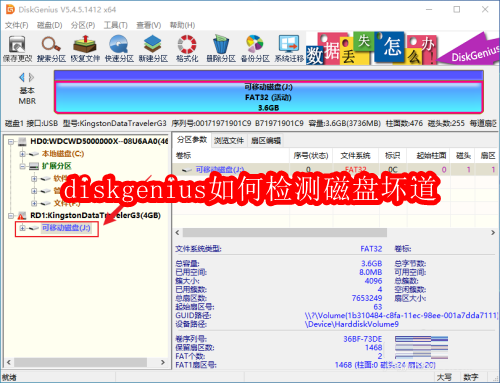
Task: Expand the Local Disk (C:) tree node
Action: 22,154
